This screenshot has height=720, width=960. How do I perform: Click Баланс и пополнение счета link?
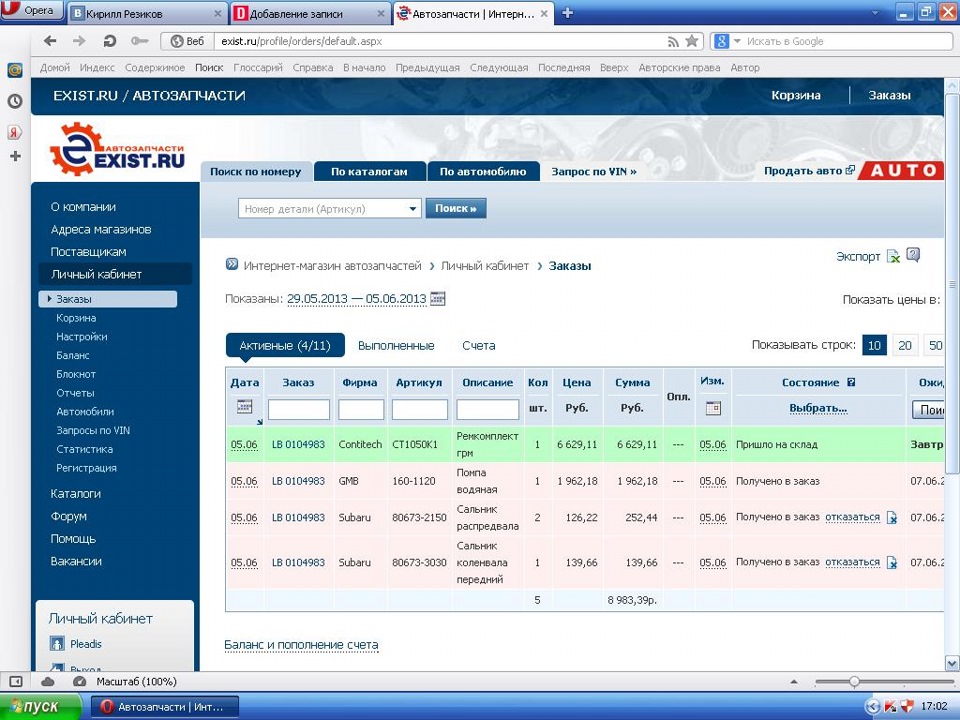tap(301, 645)
